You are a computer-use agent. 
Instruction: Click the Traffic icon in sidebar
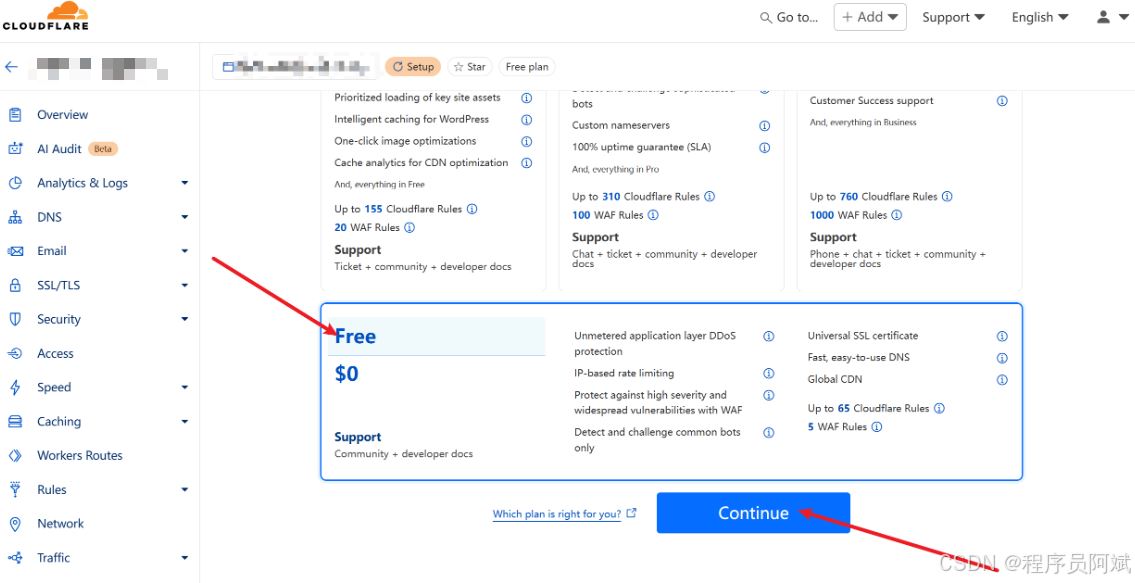click(15, 557)
